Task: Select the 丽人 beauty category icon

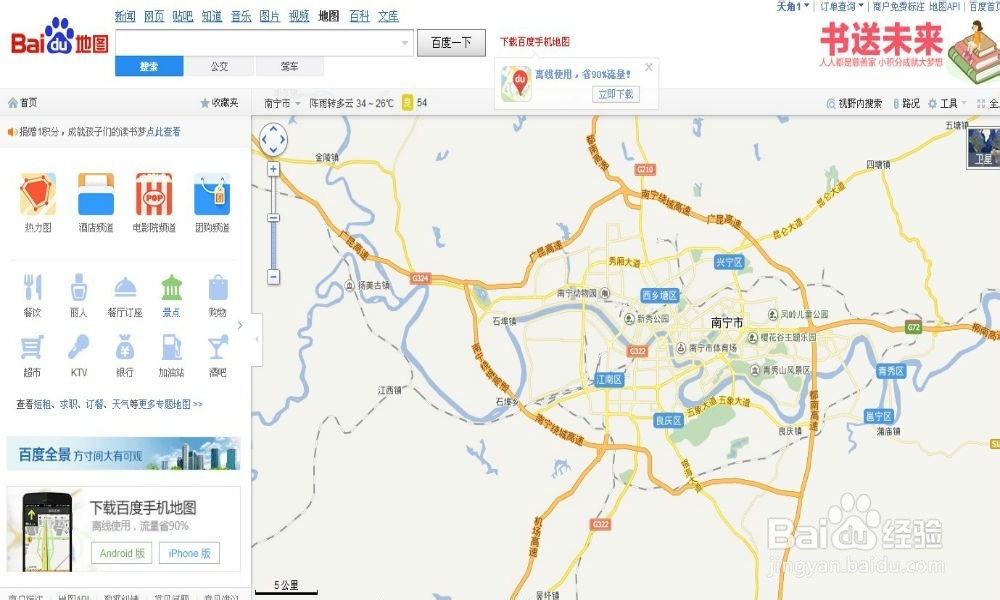Action: click(x=78, y=287)
